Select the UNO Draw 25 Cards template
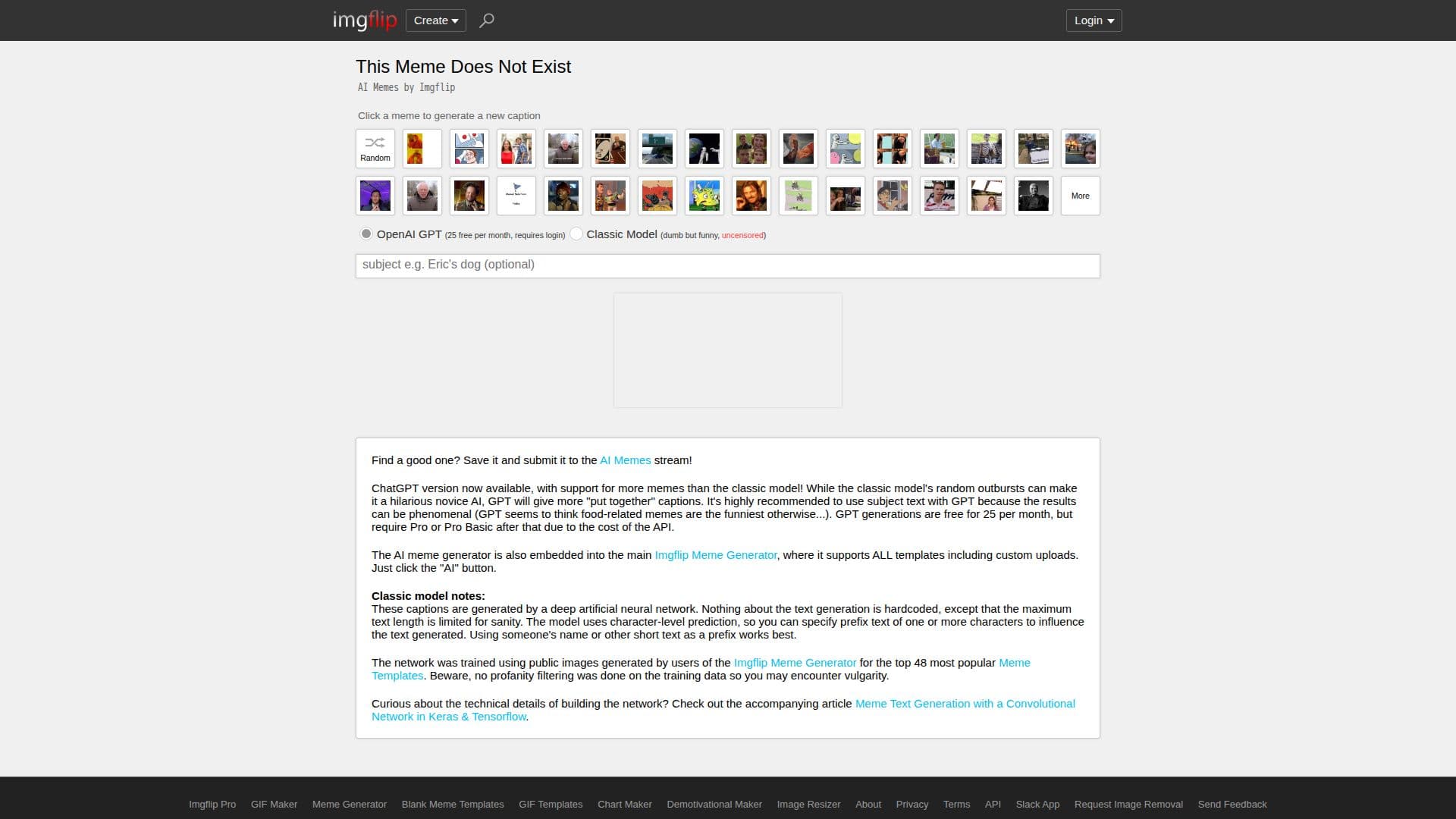 (x=610, y=149)
